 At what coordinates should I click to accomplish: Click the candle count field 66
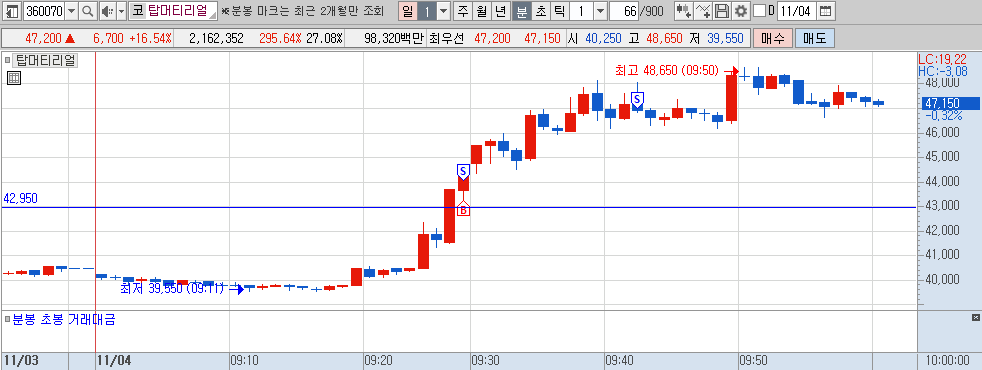(623, 11)
